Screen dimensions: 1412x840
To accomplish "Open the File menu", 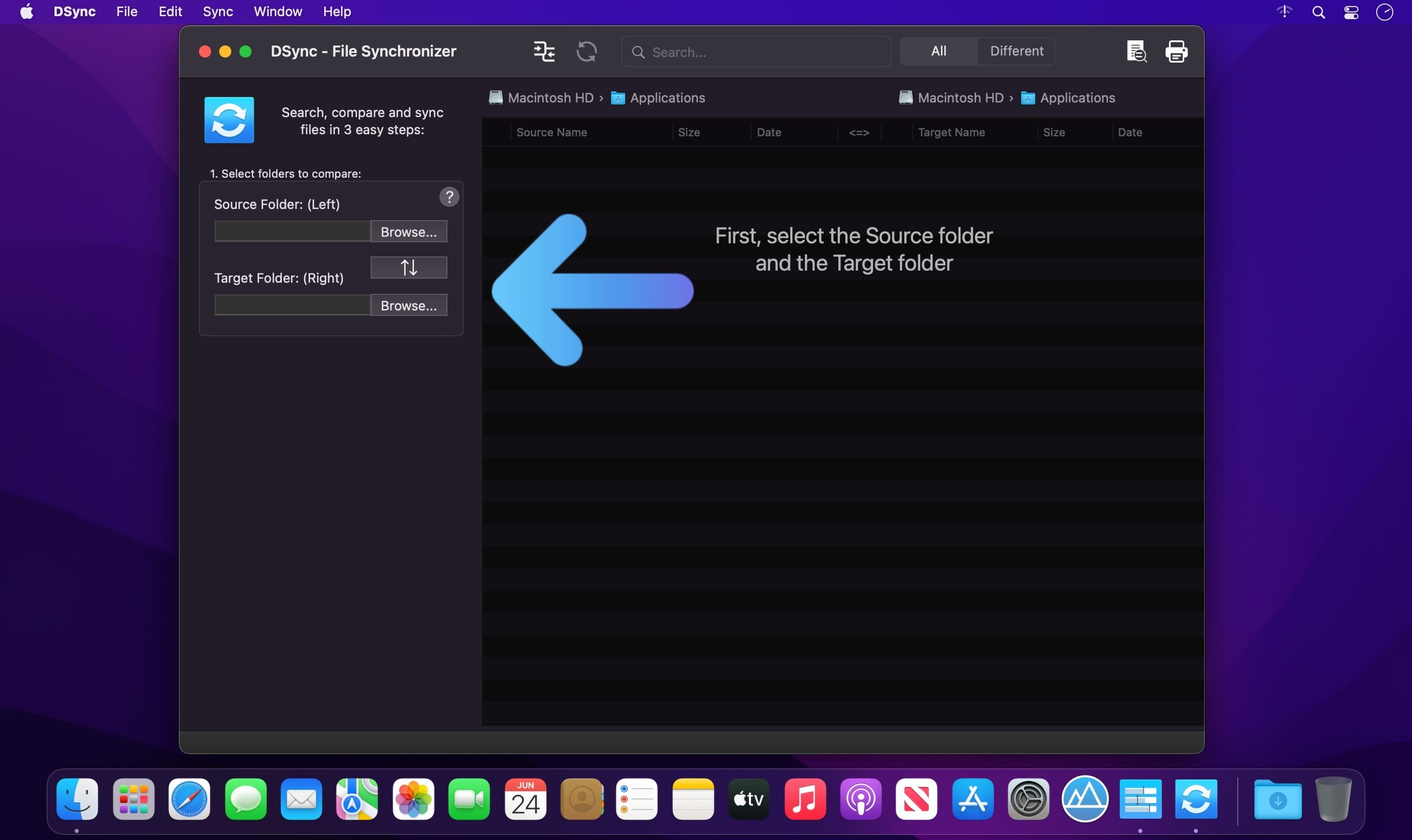I will (126, 11).
